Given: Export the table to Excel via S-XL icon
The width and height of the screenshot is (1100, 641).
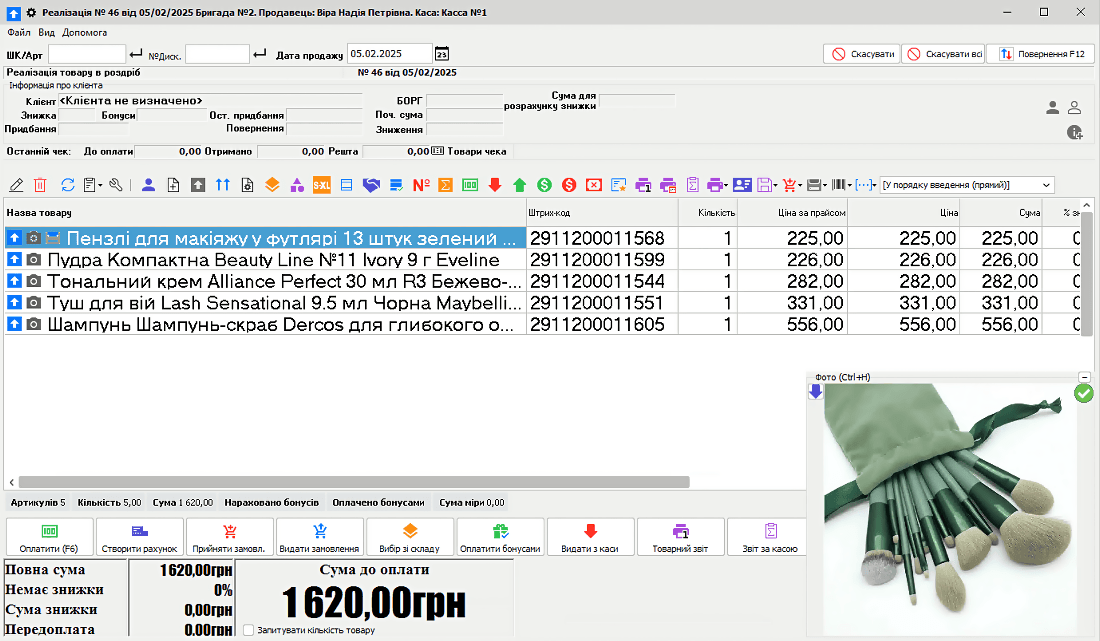Looking at the screenshot, I should 322,185.
